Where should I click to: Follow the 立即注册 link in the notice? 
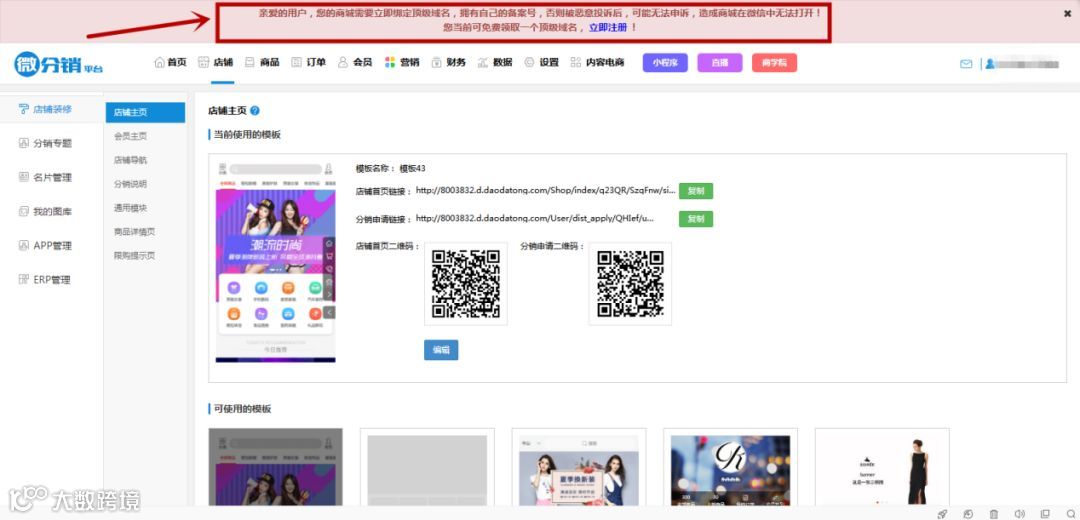(x=608, y=28)
